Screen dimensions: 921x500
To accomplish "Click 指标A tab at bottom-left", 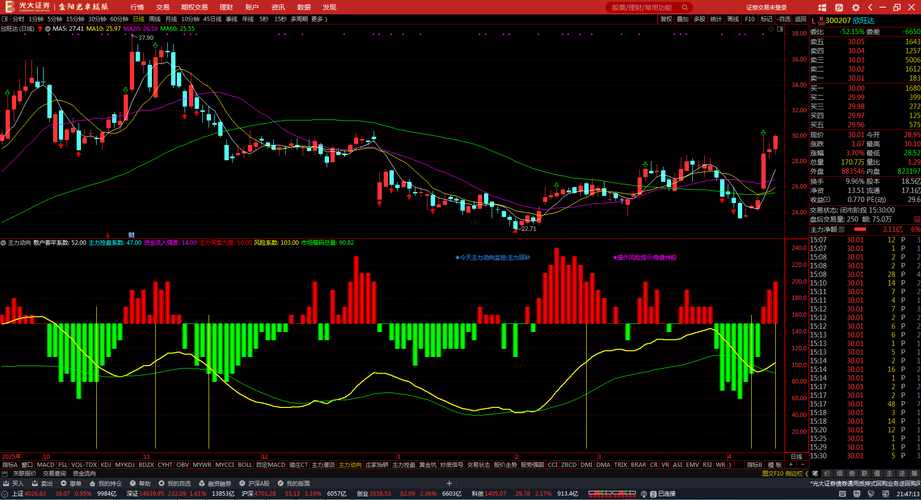I will (x=9, y=465).
